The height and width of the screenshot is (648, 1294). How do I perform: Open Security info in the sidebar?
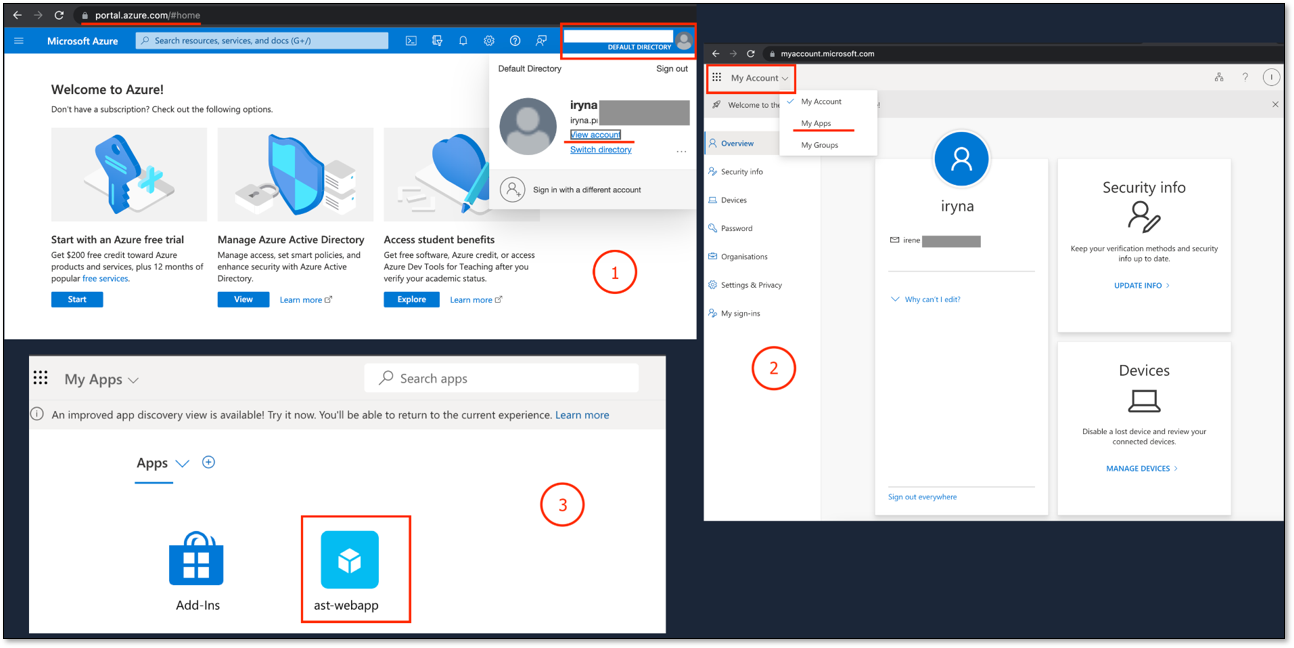coord(736,172)
